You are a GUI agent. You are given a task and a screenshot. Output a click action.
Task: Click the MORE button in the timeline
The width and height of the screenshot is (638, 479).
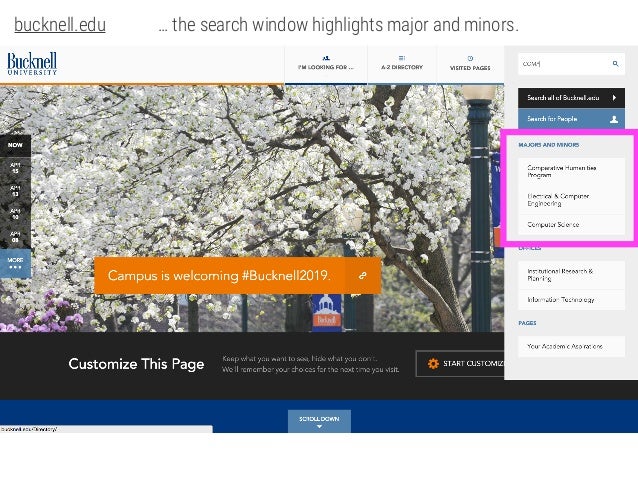15,263
